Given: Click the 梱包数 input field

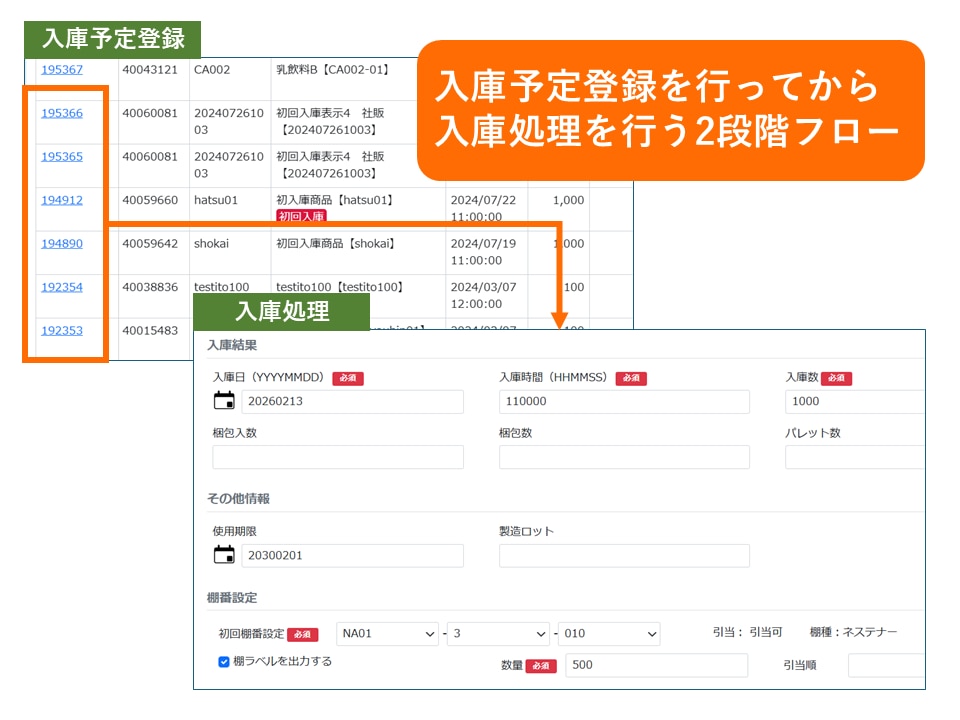Looking at the screenshot, I should [x=623, y=457].
